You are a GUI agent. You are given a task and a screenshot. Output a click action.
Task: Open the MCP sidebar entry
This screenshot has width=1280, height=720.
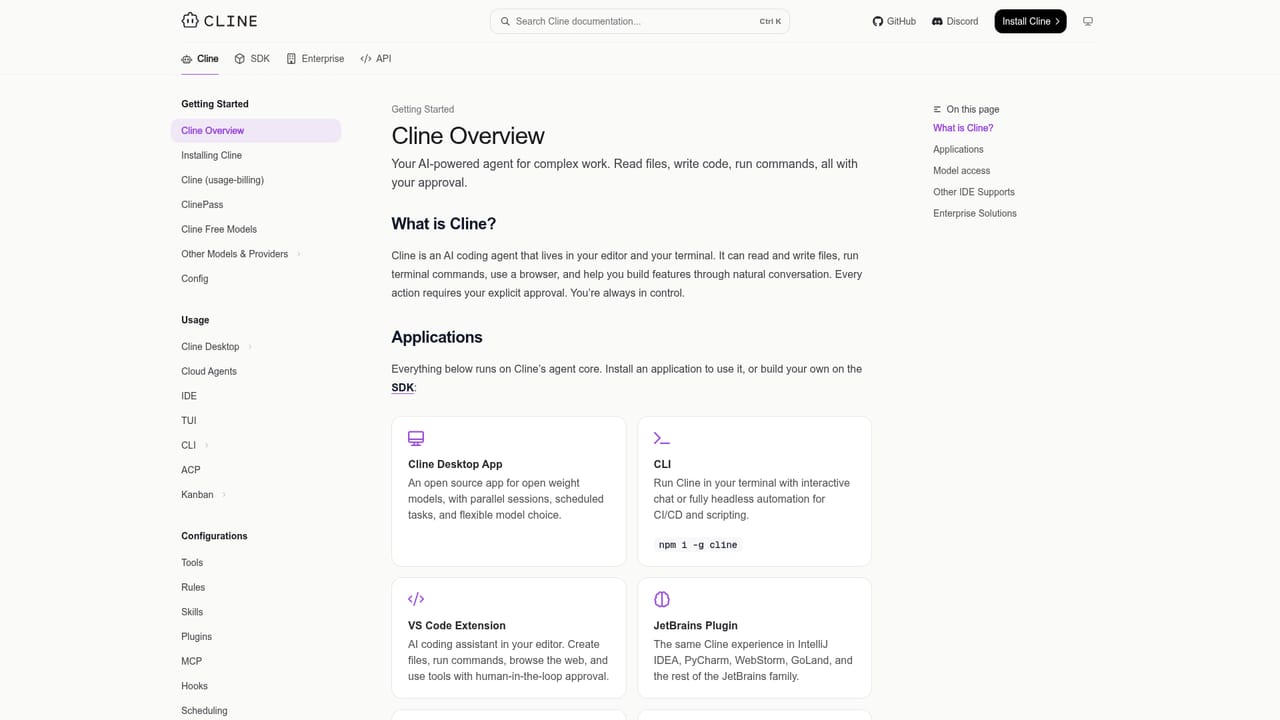tap(191, 661)
